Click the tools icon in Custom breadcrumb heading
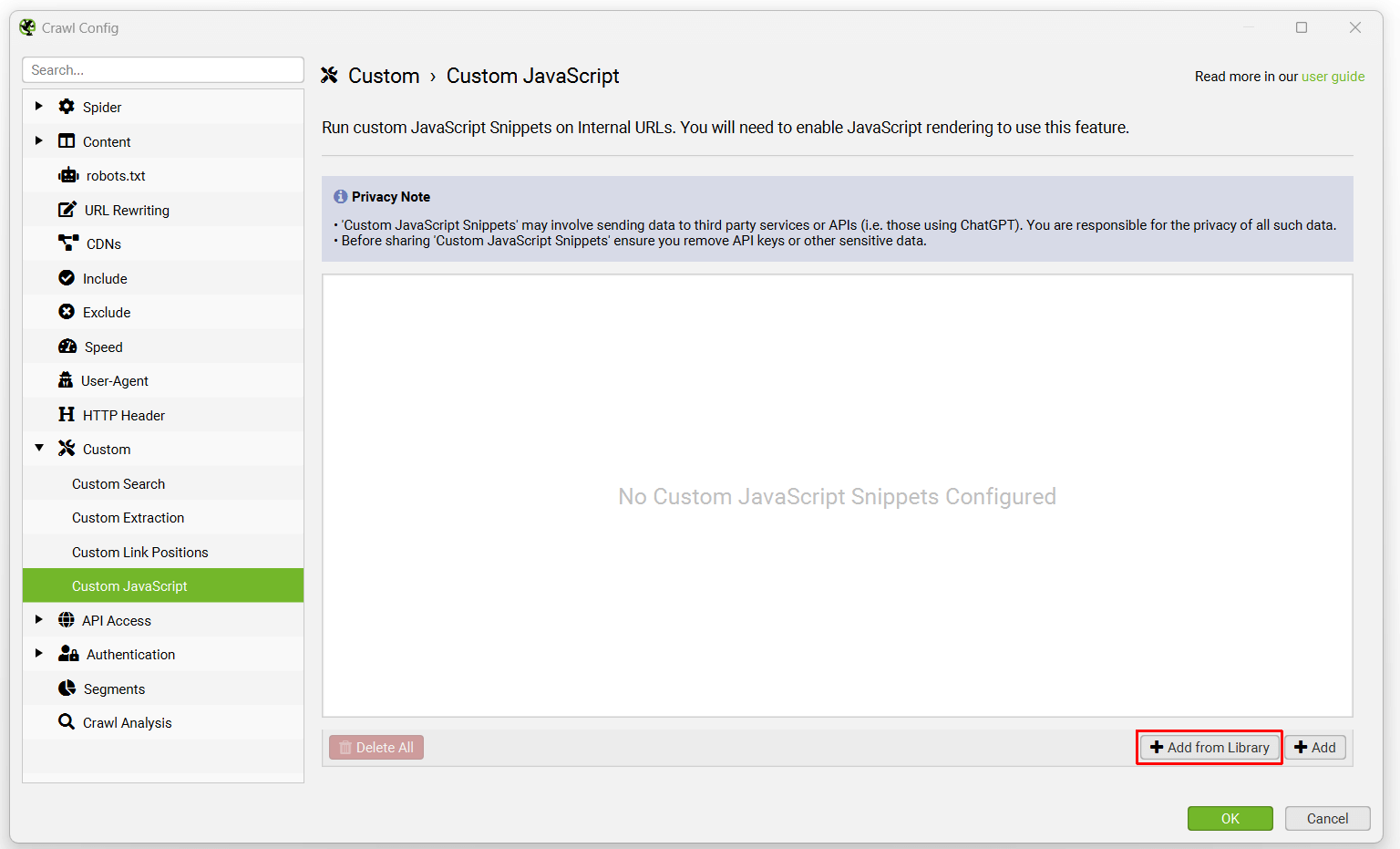Viewport: 1400px width, 849px height. tap(330, 76)
